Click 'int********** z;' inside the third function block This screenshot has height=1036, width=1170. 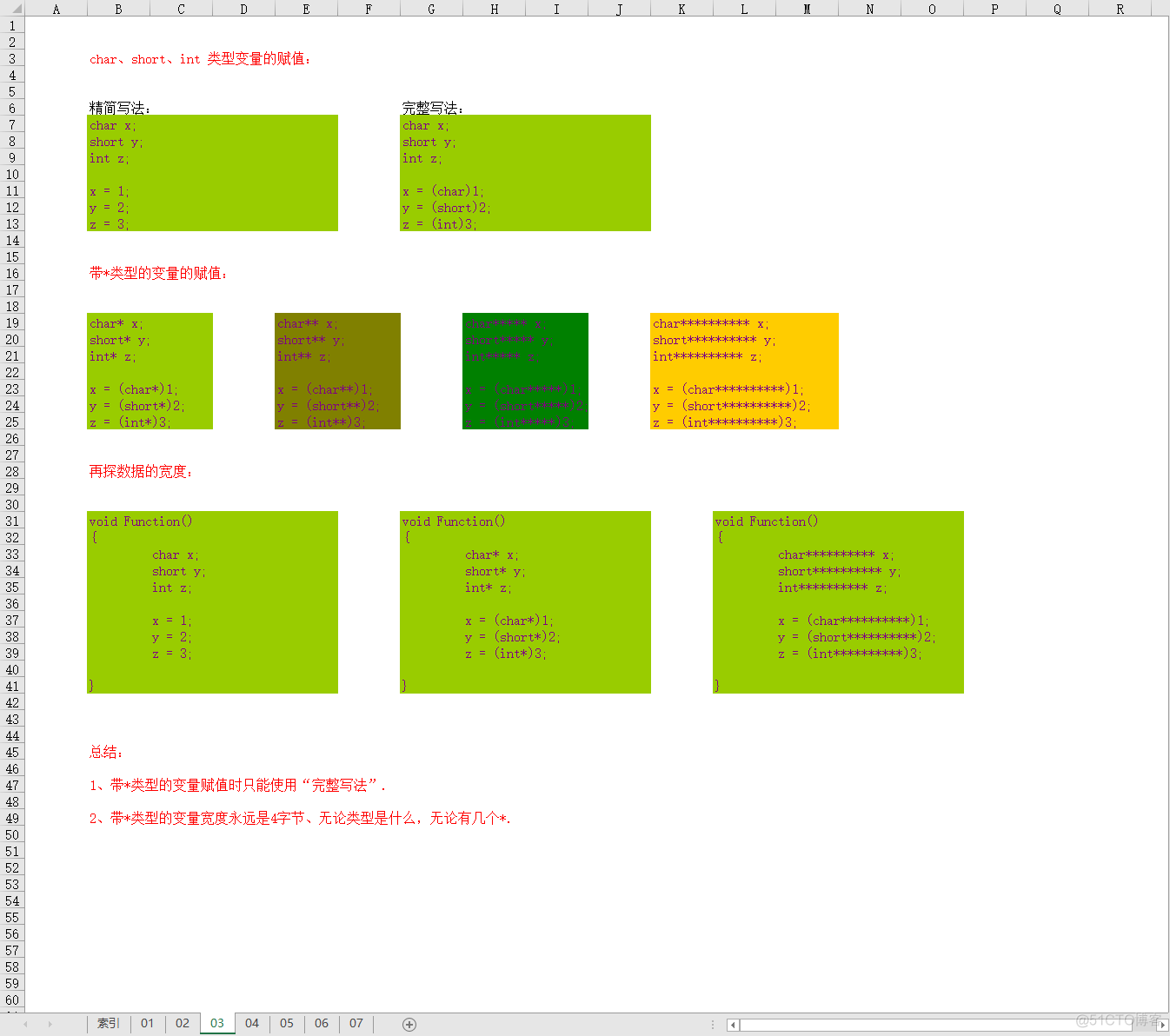pos(833,588)
